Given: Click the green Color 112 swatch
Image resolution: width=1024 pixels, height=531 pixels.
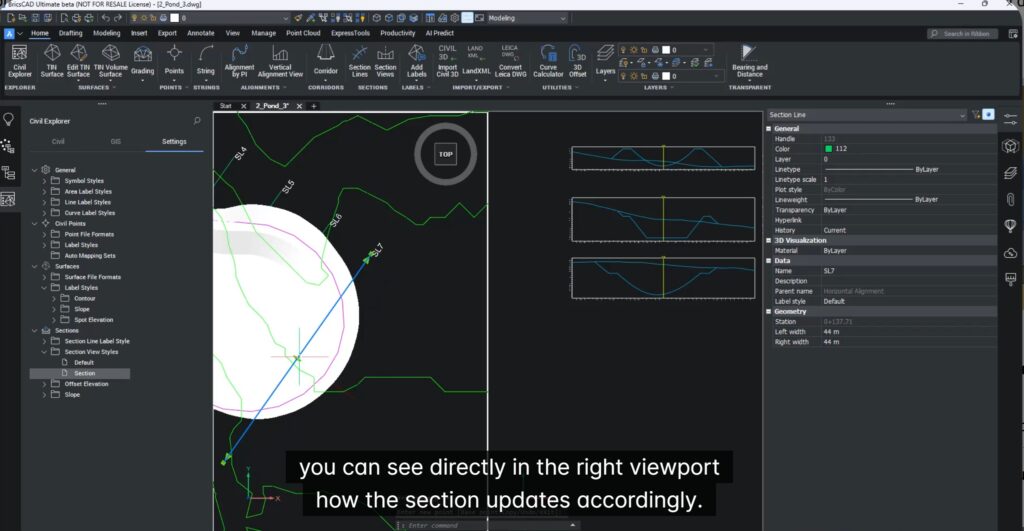Looking at the screenshot, I should coord(828,149).
